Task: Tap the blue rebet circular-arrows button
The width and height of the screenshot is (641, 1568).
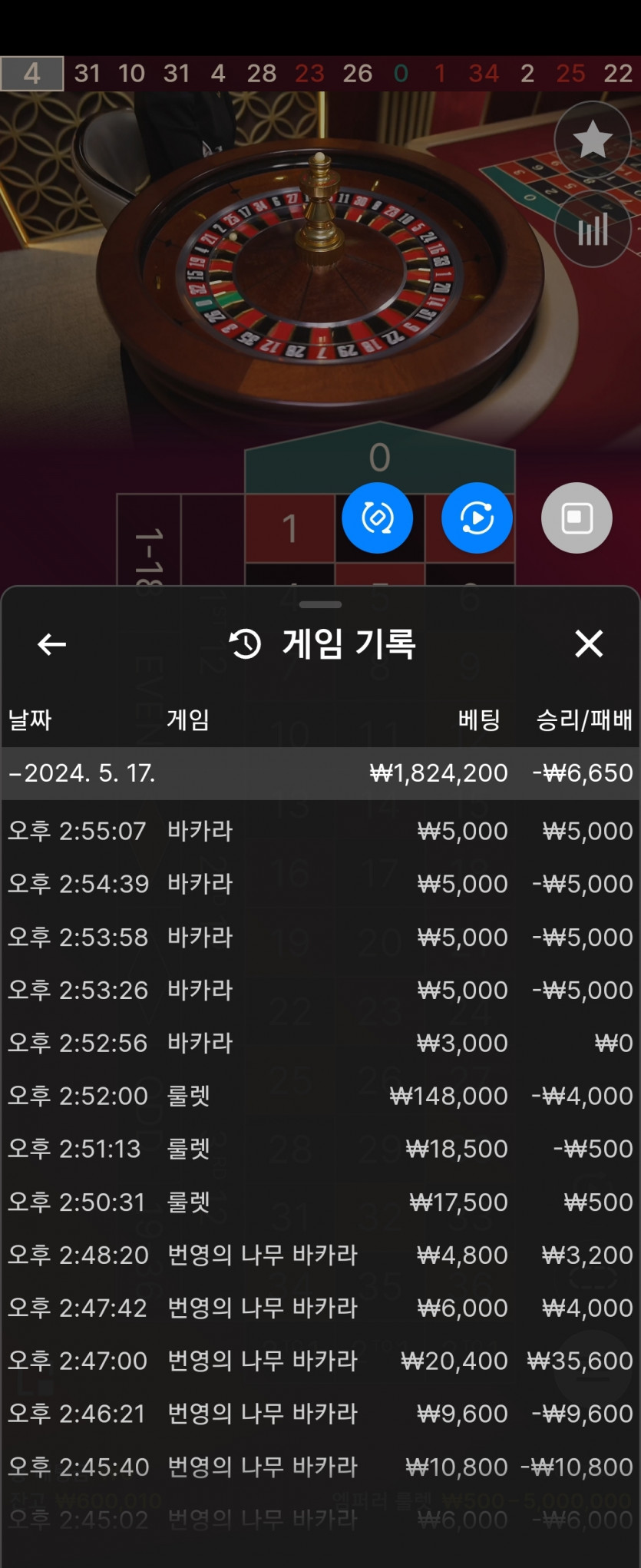Action: tap(377, 518)
